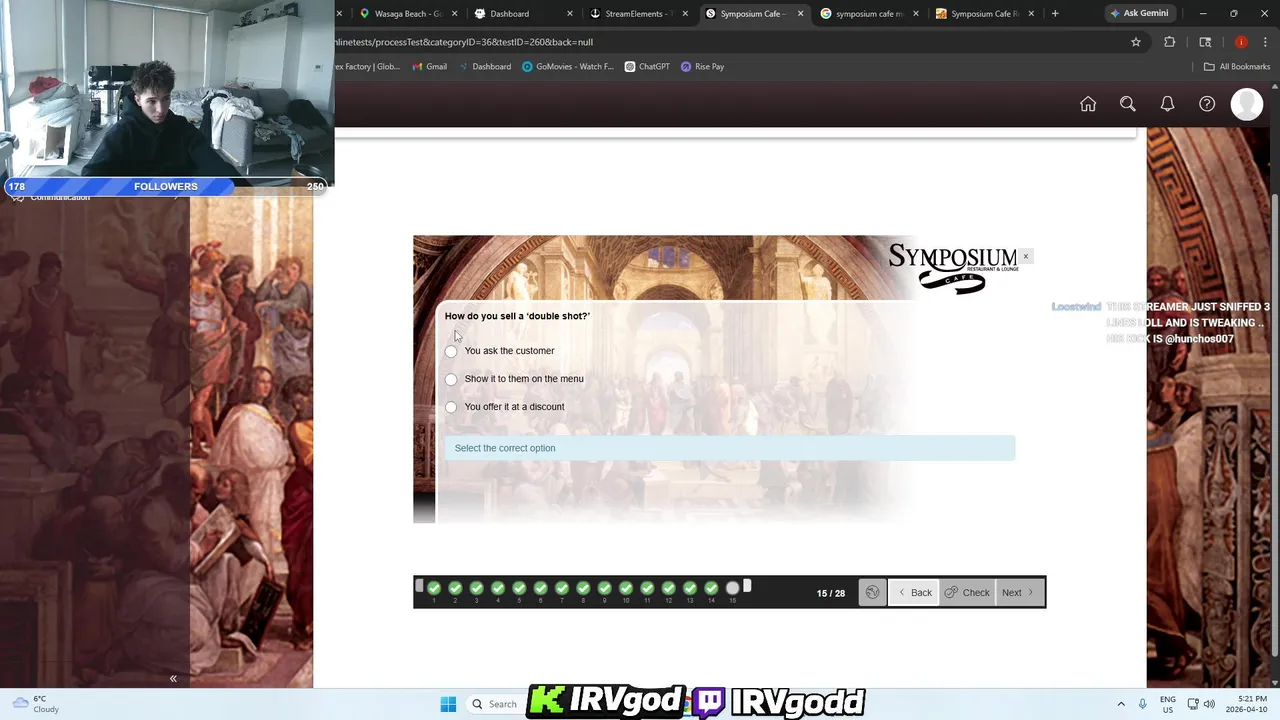
Task: Show hidden system tray icons
Action: click(1121, 704)
